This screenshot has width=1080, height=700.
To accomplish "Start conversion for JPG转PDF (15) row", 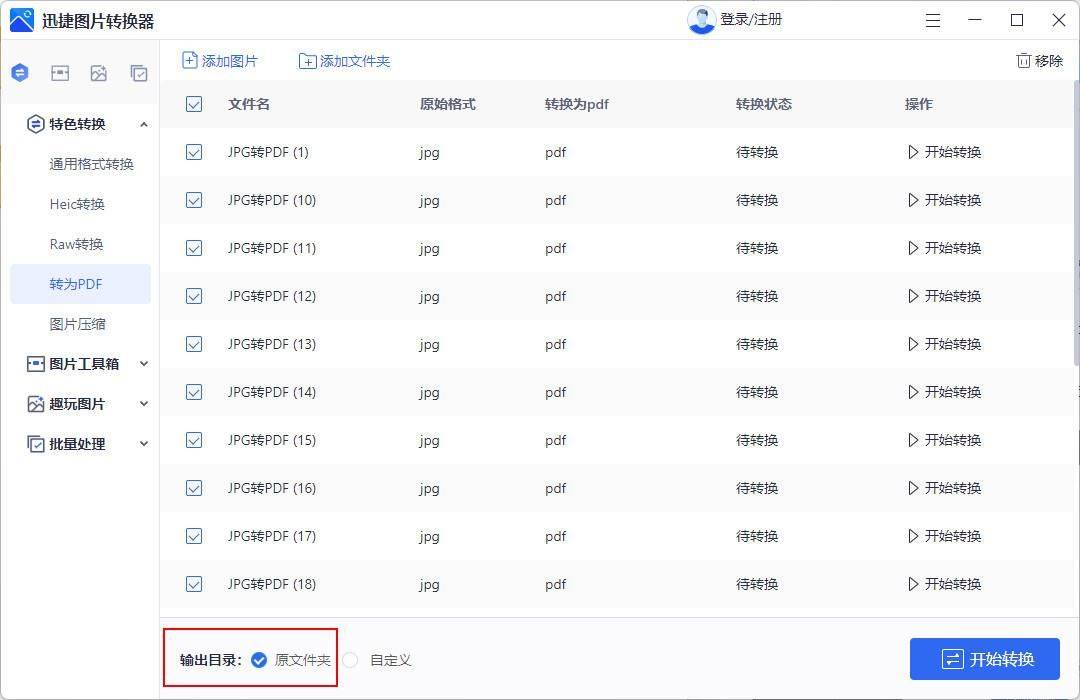I will tap(944, 440).
